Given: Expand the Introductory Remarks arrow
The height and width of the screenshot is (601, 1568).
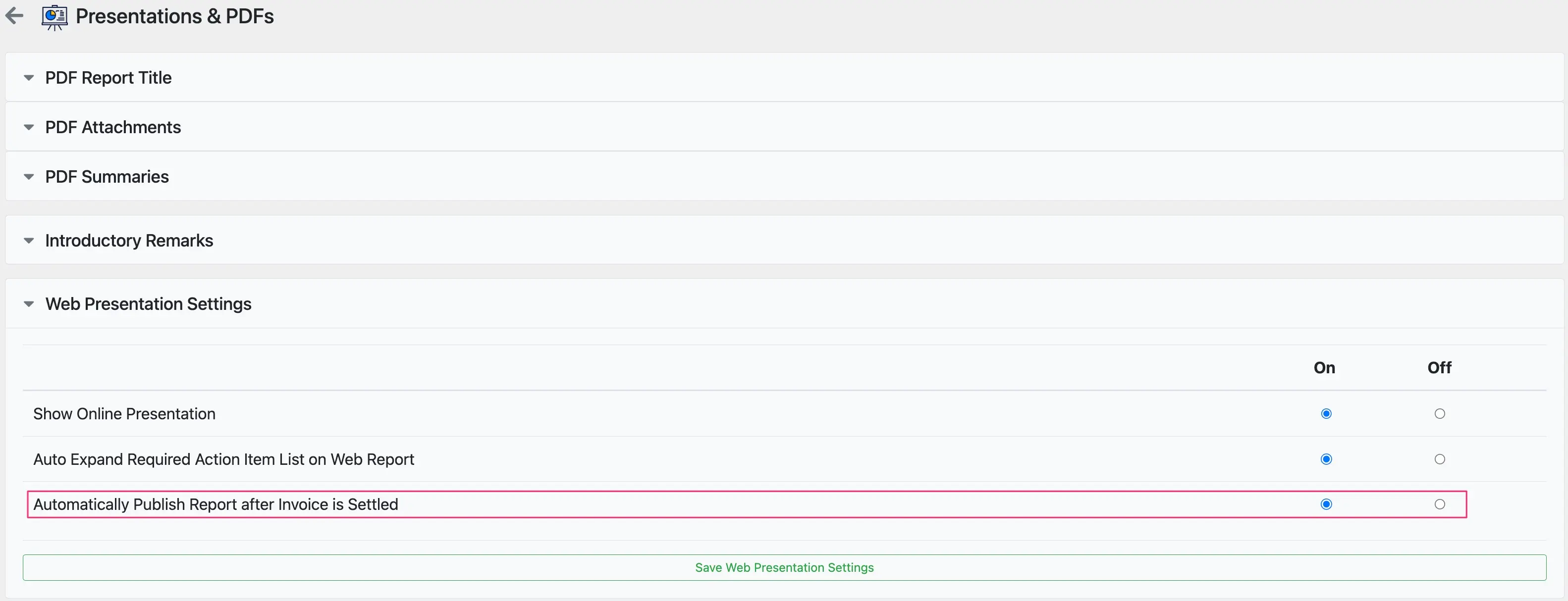Looking at the screenshot, I should [29, 241].
